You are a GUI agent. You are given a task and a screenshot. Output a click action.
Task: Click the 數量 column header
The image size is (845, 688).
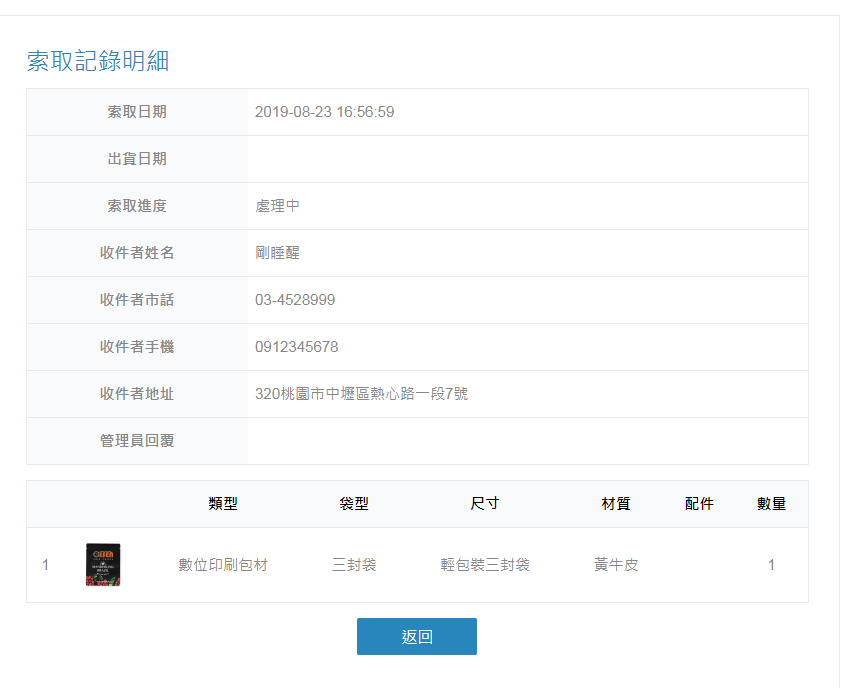(771, 504)
